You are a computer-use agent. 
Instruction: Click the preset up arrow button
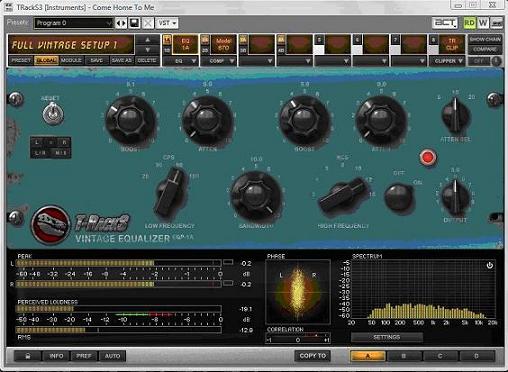148,40
